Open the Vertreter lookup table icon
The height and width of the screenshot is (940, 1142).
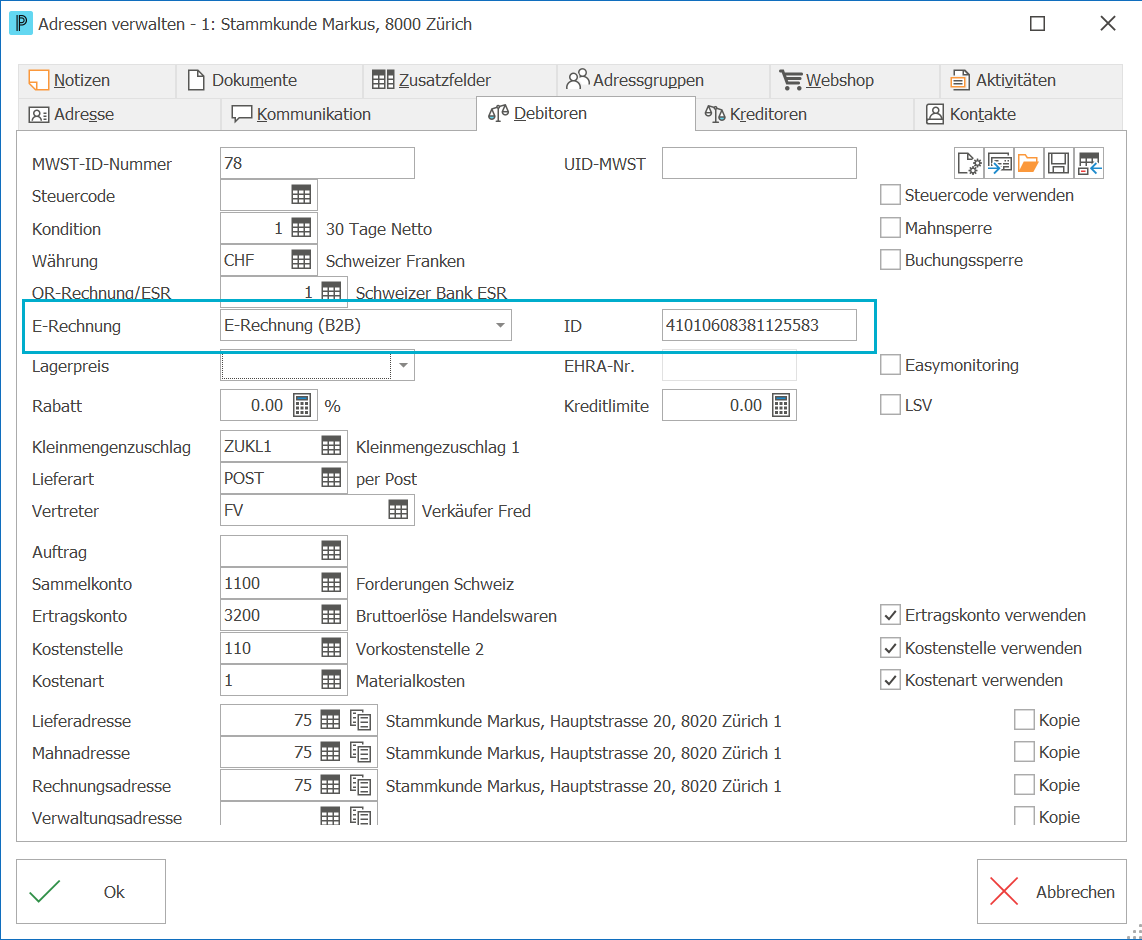point(398,510)
